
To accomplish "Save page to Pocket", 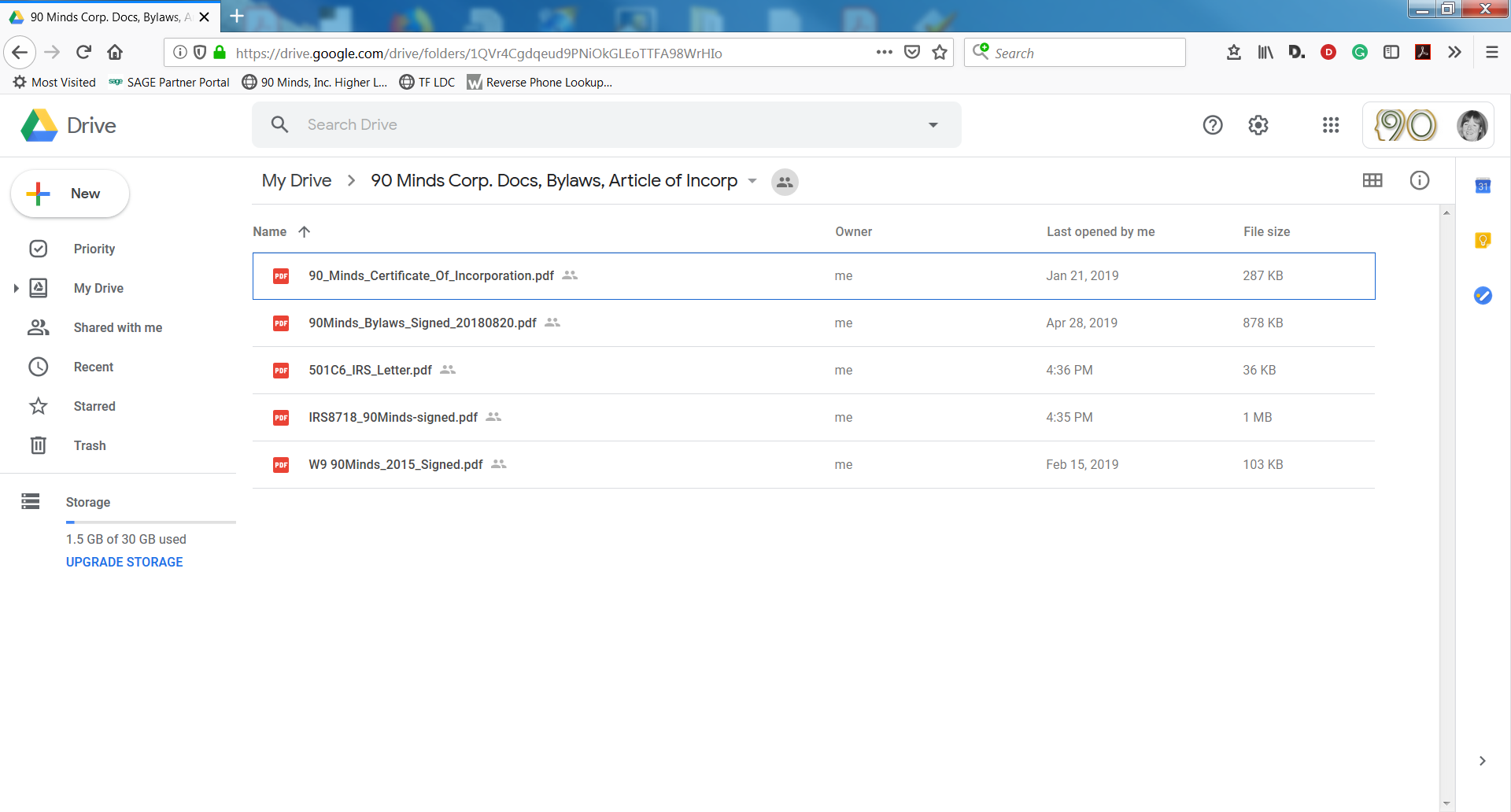I will tap(912, 53).
